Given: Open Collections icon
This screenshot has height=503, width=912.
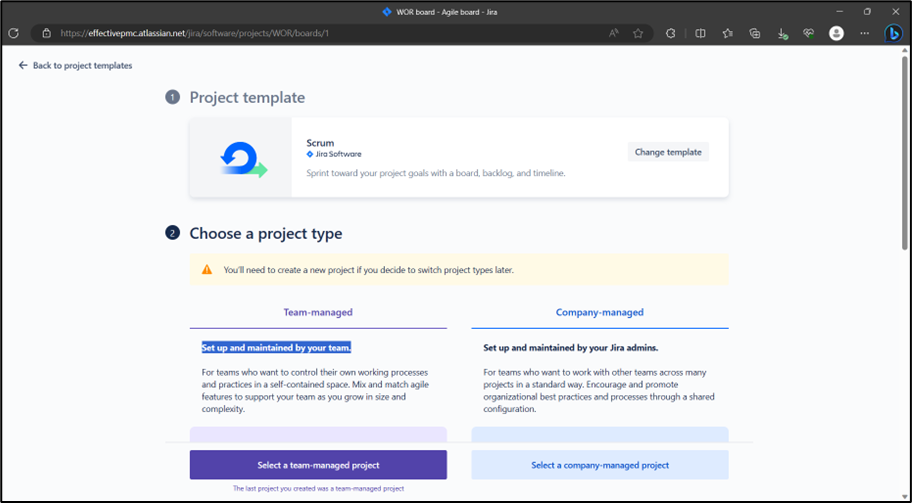Looking at the screenshot, I should click(755, 33).
